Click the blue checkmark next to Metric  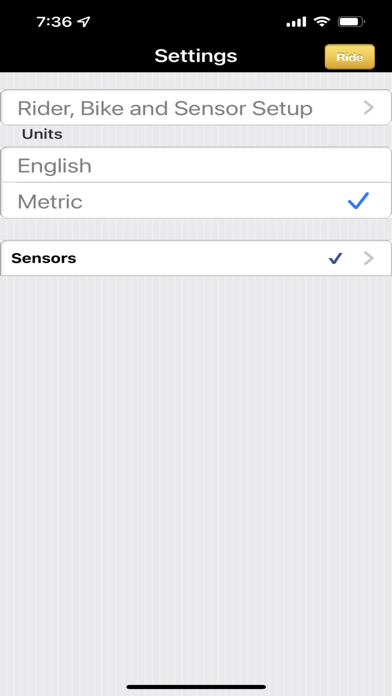(358, 201)
